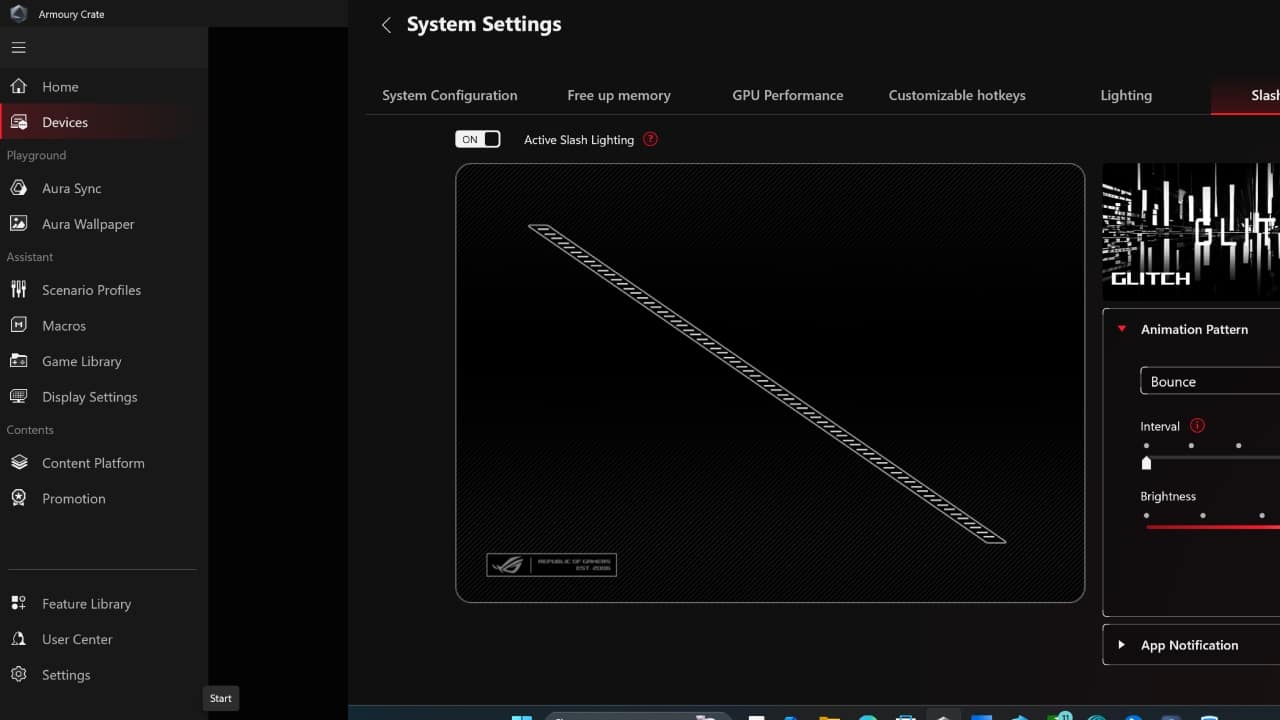The height and width of the screenshot is (720, 1280).
Task: Click the Brightness slider track
Action: tap(1212, 527)
